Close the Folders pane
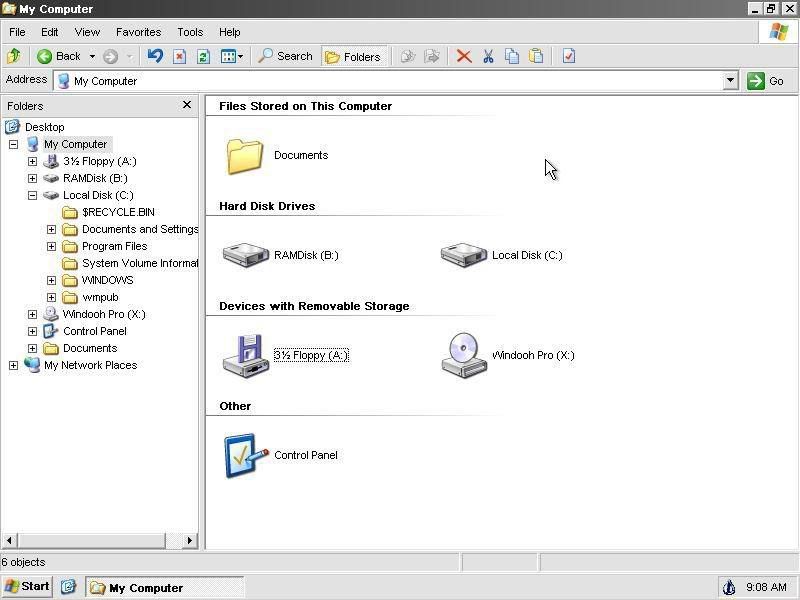 click(187, 105)
